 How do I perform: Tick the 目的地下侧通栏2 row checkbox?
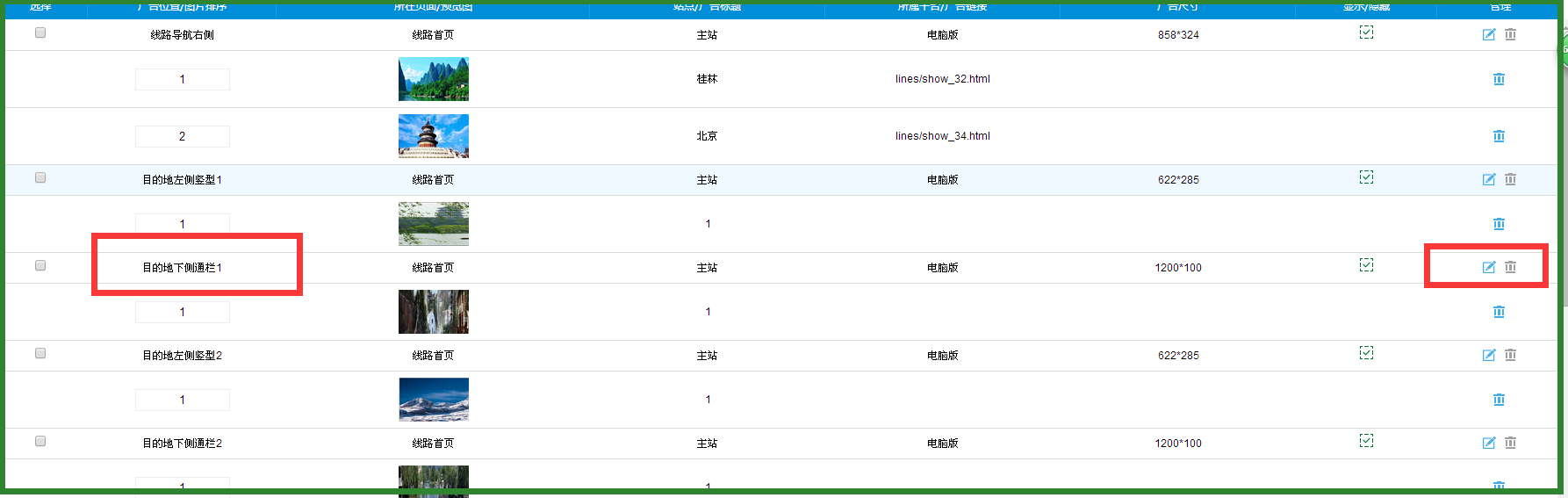(x=40, y=441)
